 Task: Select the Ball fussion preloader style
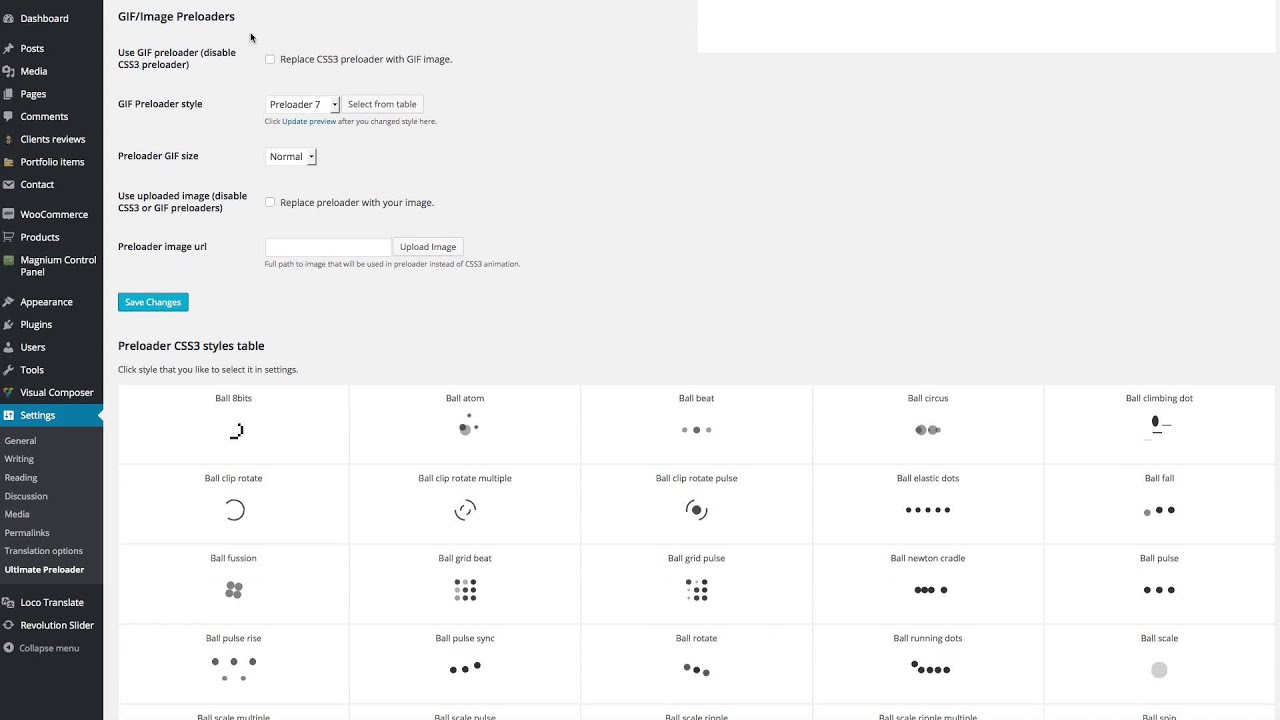pos(233,584)
